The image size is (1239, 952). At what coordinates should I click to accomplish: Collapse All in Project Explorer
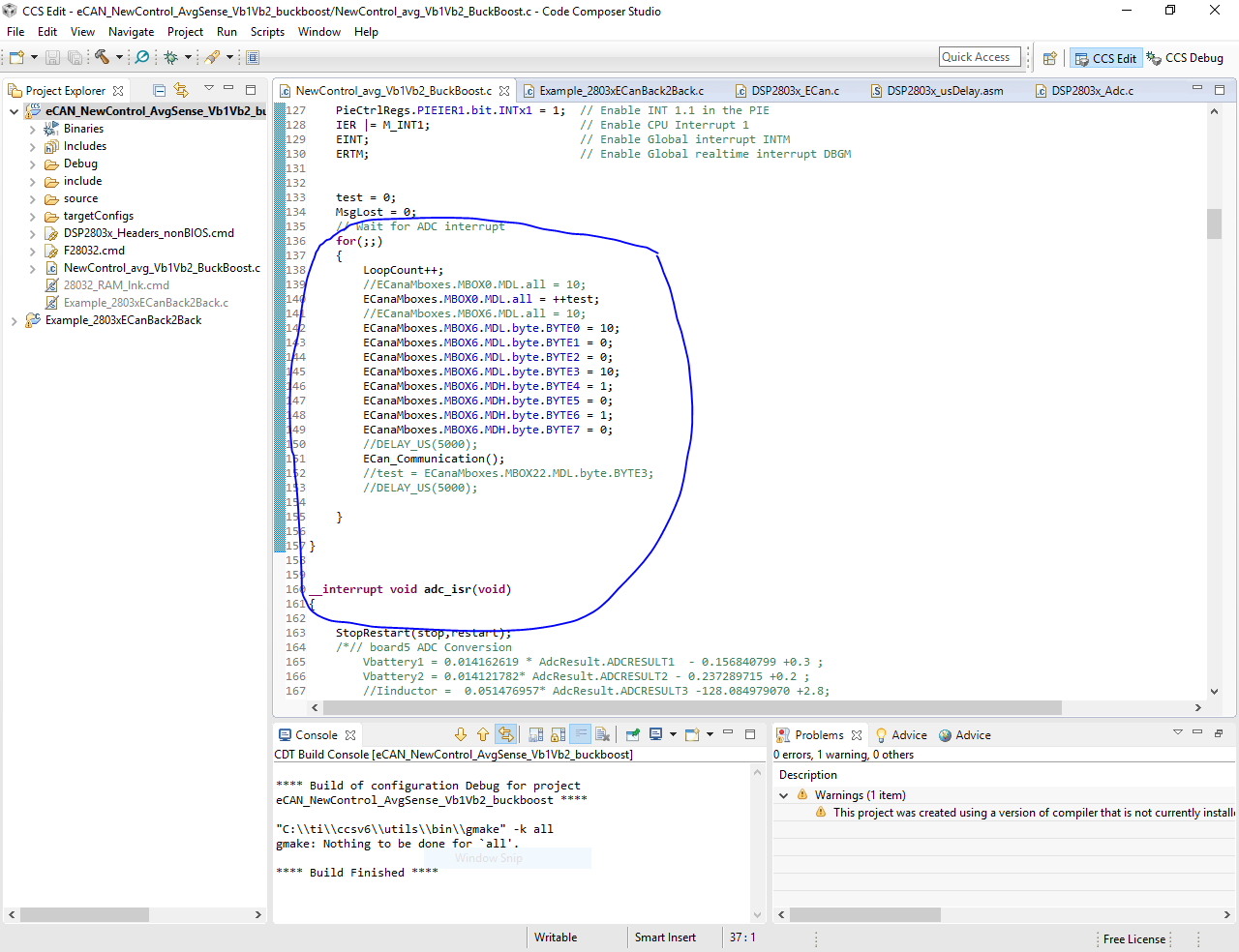point(160,89)
